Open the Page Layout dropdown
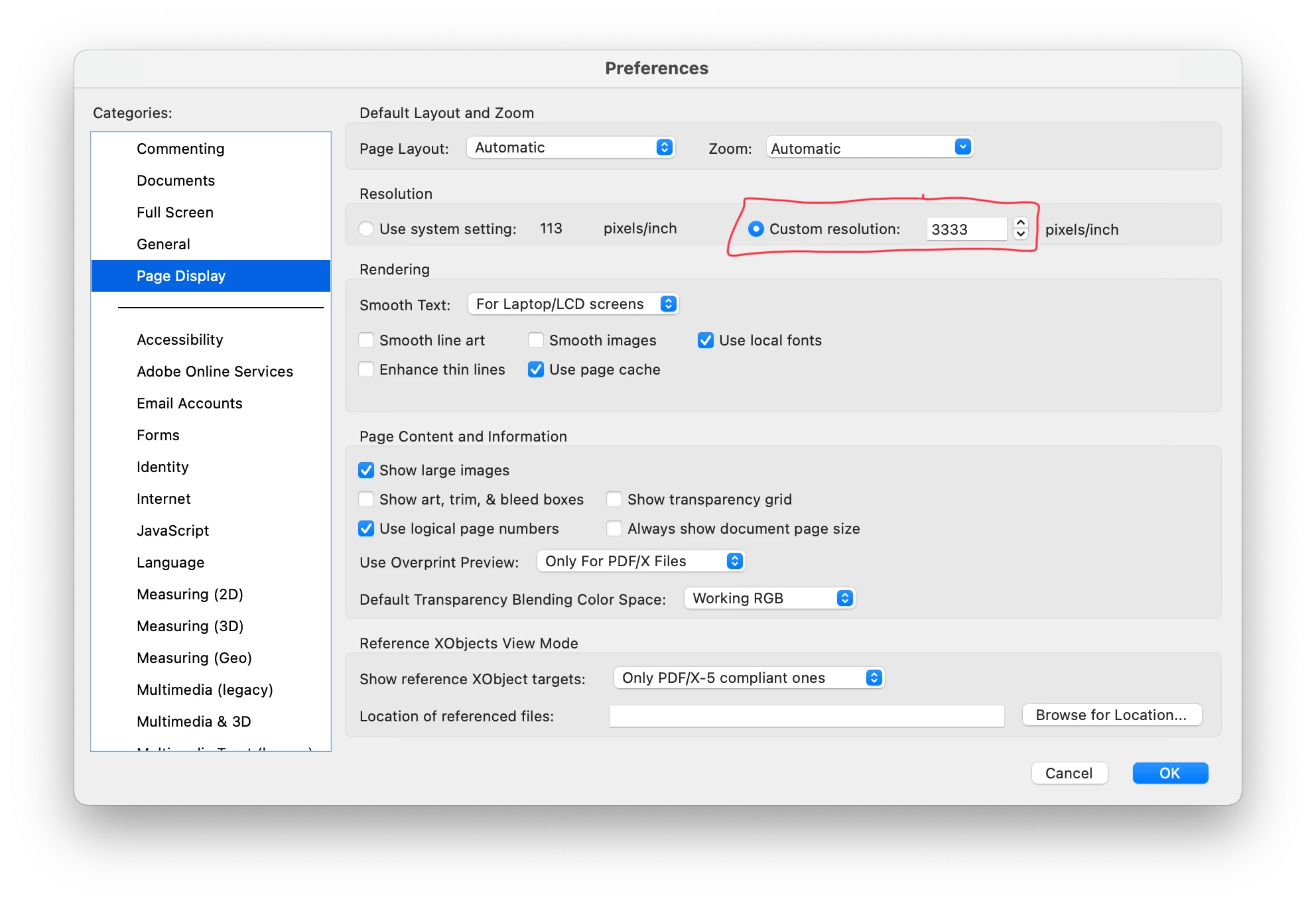 tap(570, 147)
